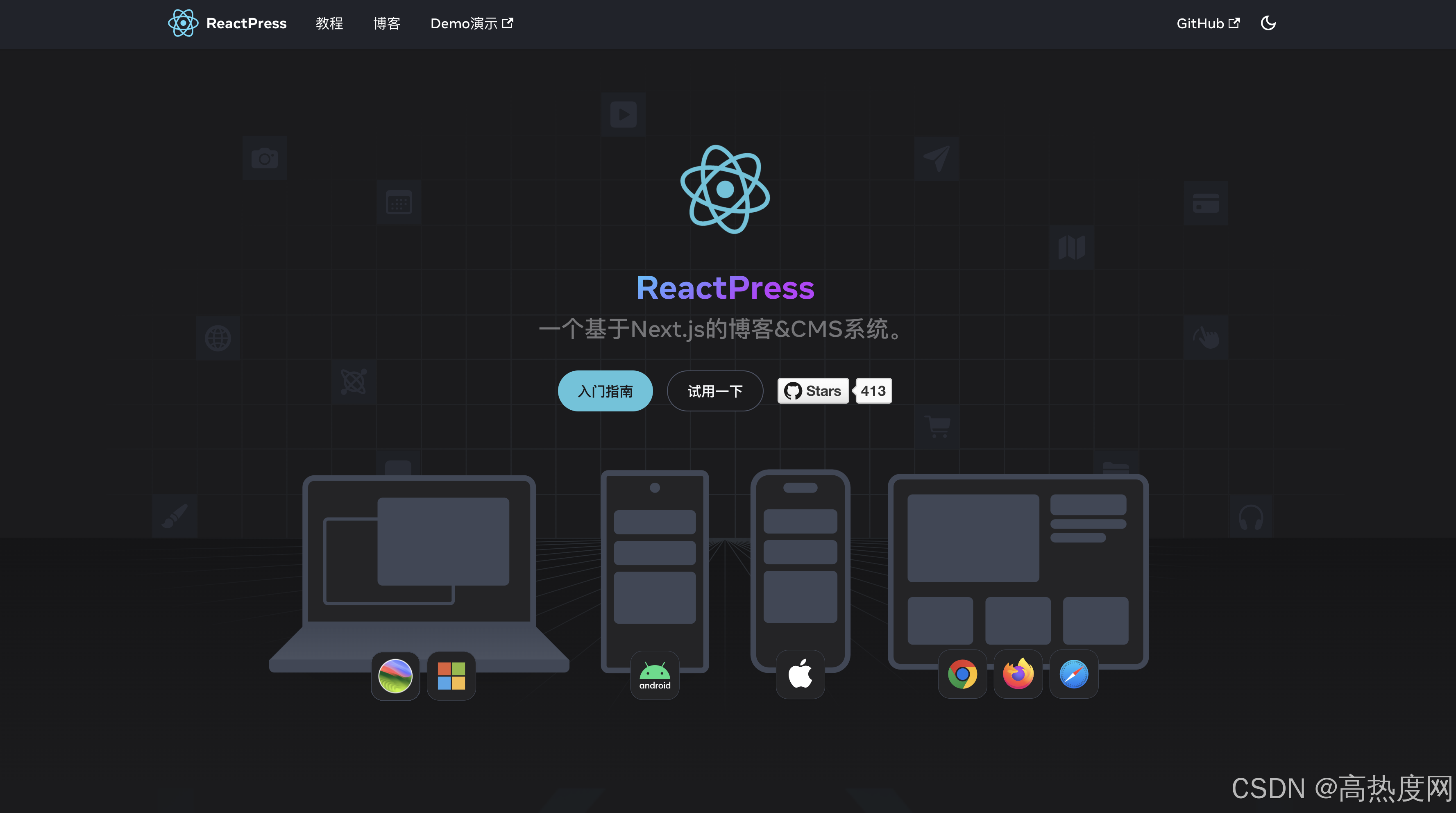The height and width of the screenshot is (813, 1456).
Task: Click the ReactPress atom logo in navbar
Action: point(183,23)
